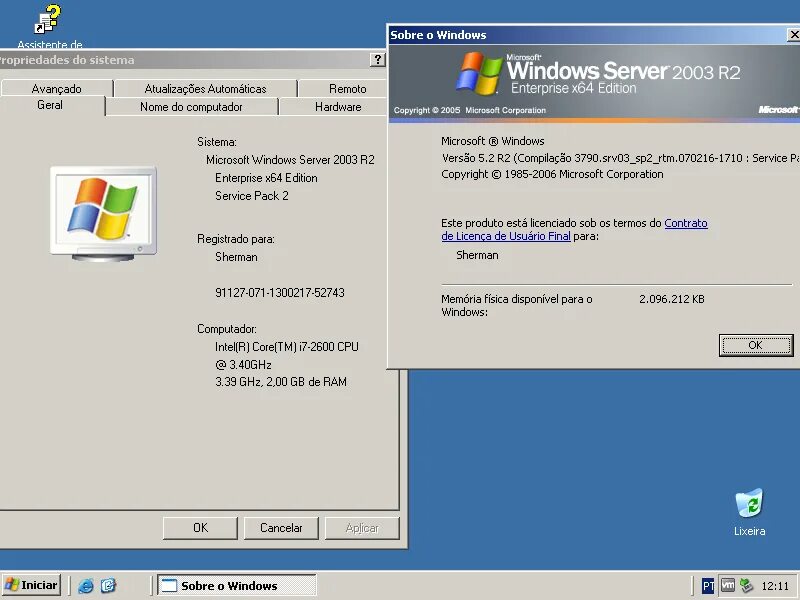This screenshot has width=800, height=600.
Task: Click the network tray icon next to clock
Action: tap(746, 585)
